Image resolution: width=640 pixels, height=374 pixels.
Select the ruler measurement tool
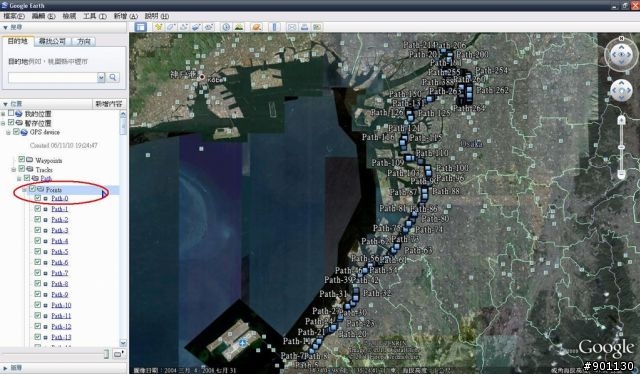pyautogui.click(x=275, y=27)
